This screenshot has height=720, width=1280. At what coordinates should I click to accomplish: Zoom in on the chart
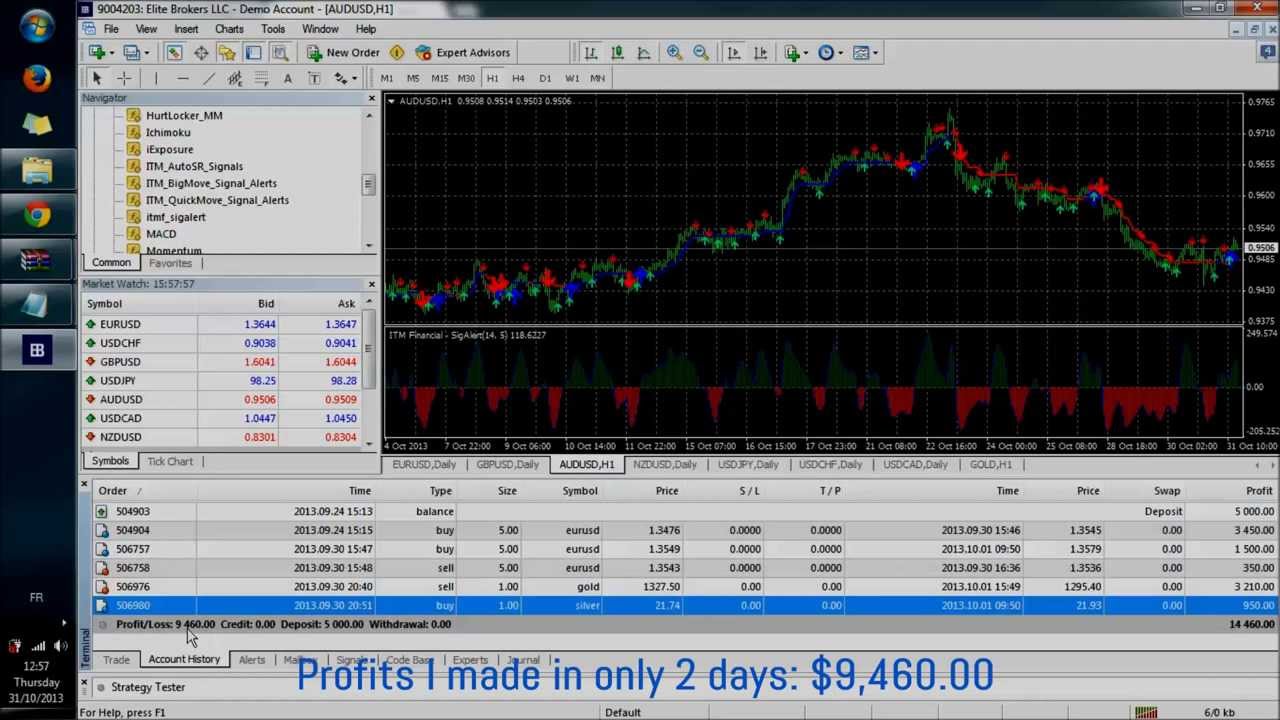674,52
